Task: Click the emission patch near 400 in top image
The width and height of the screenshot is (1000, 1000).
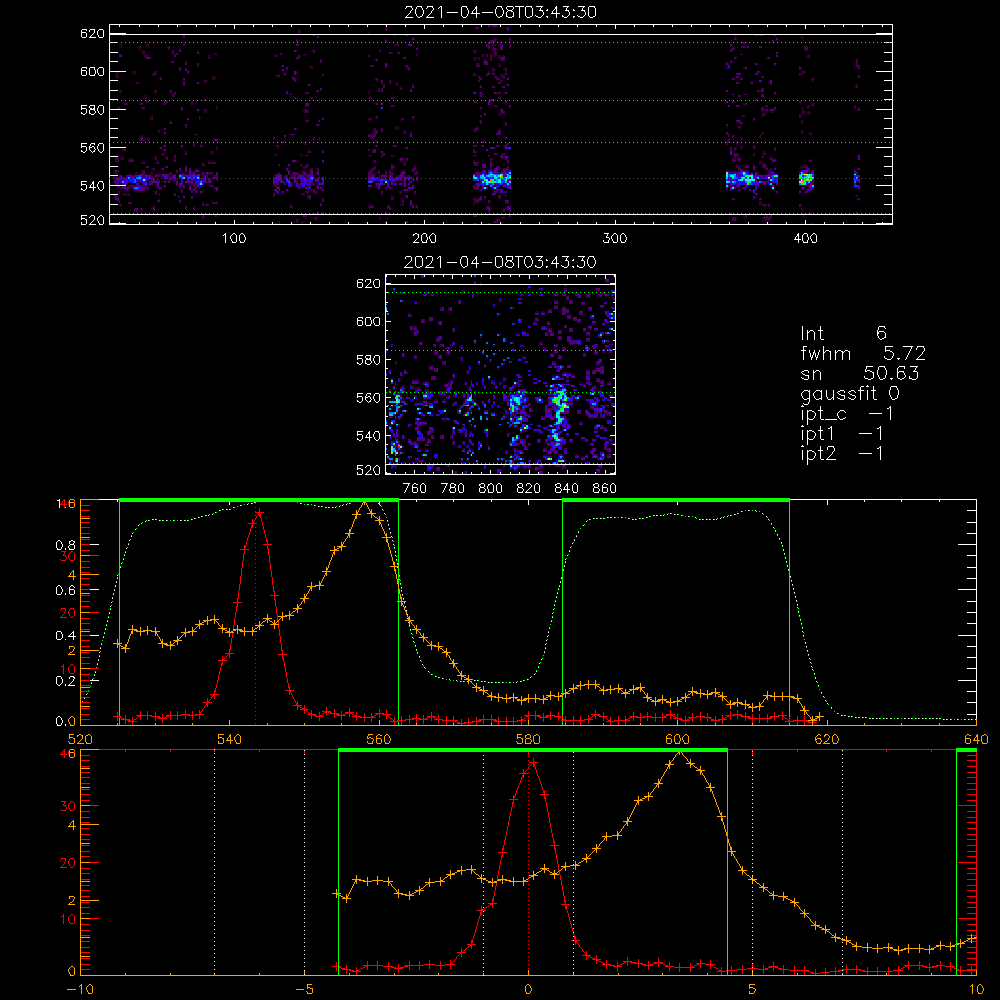Action: 807,179
